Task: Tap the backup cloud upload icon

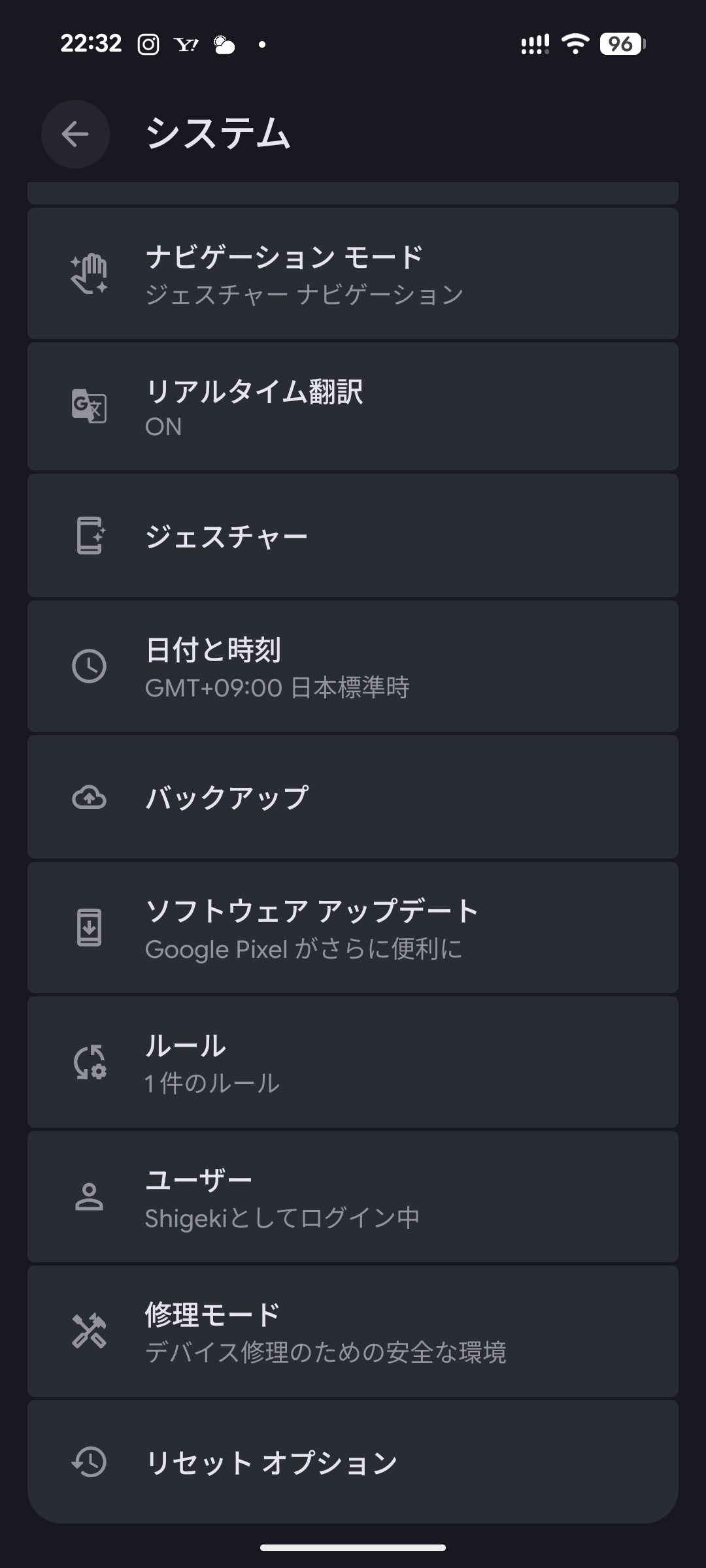Action: coord(89,797)
